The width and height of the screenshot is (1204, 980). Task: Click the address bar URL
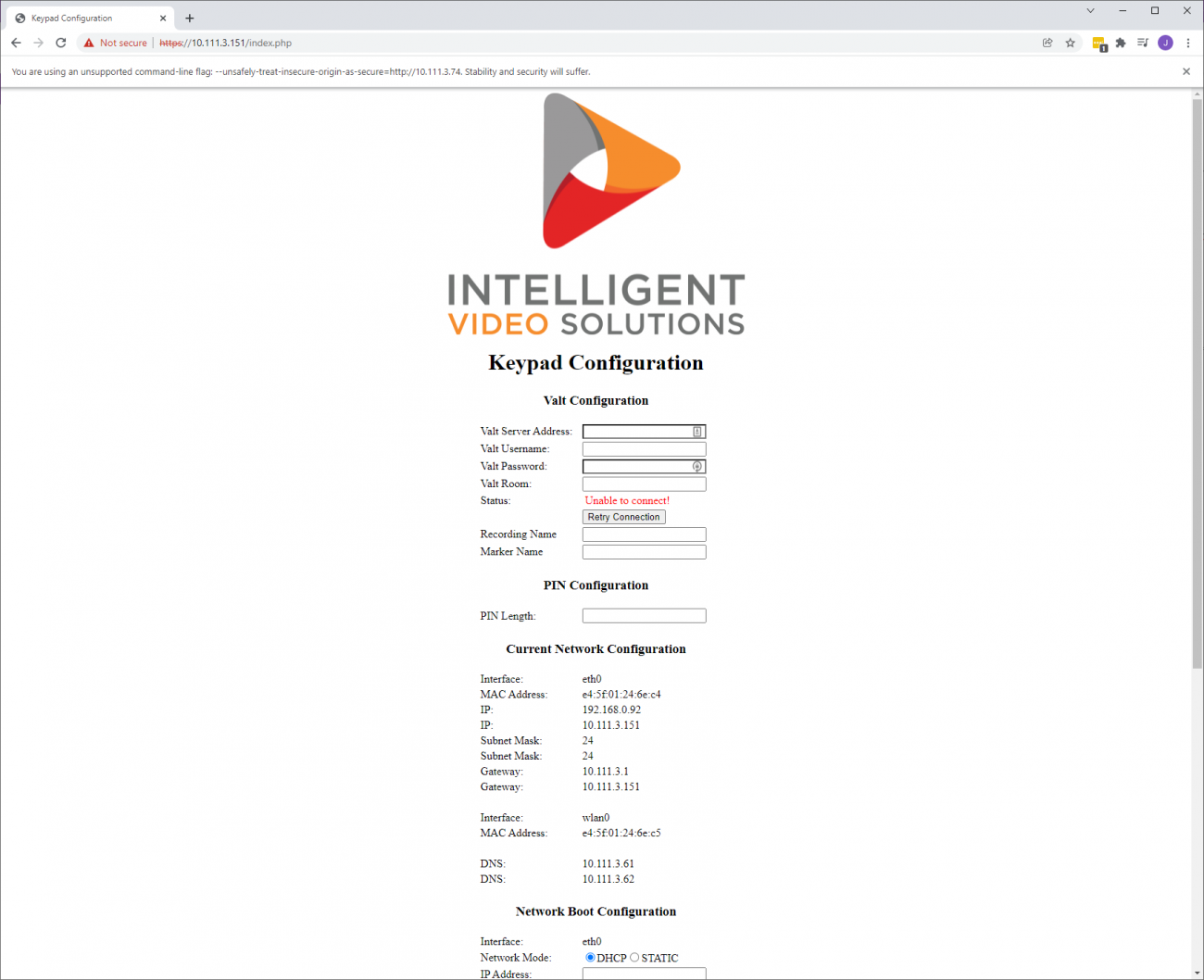pos(225,43)
